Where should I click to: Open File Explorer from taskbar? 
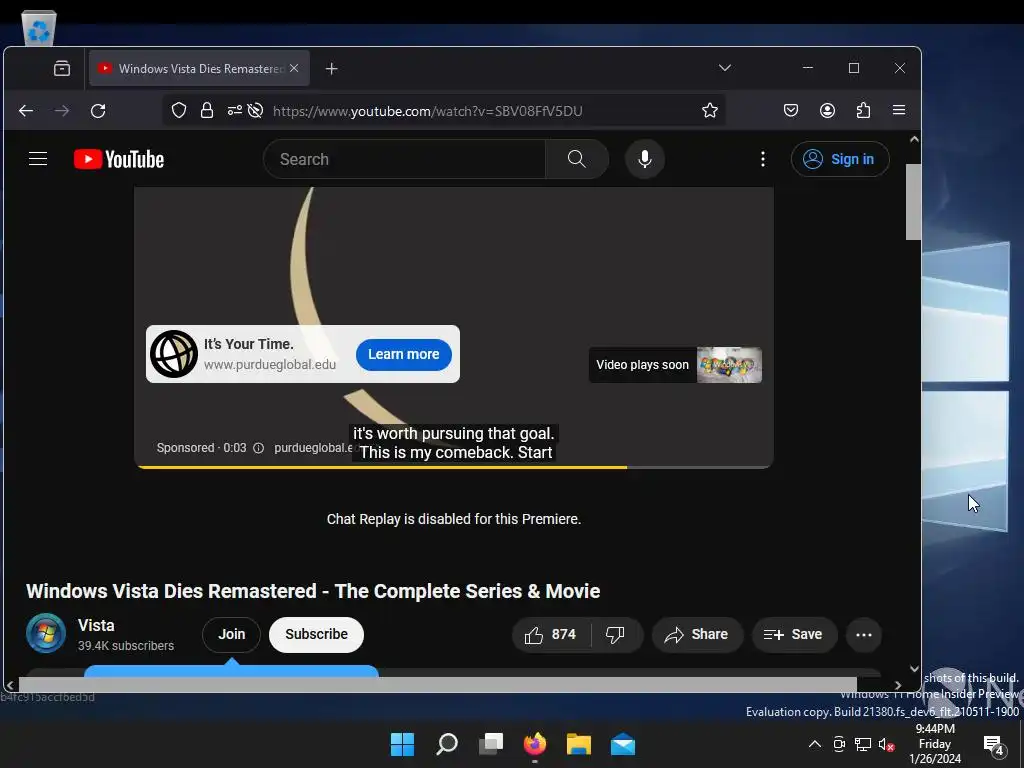point(579,744)
